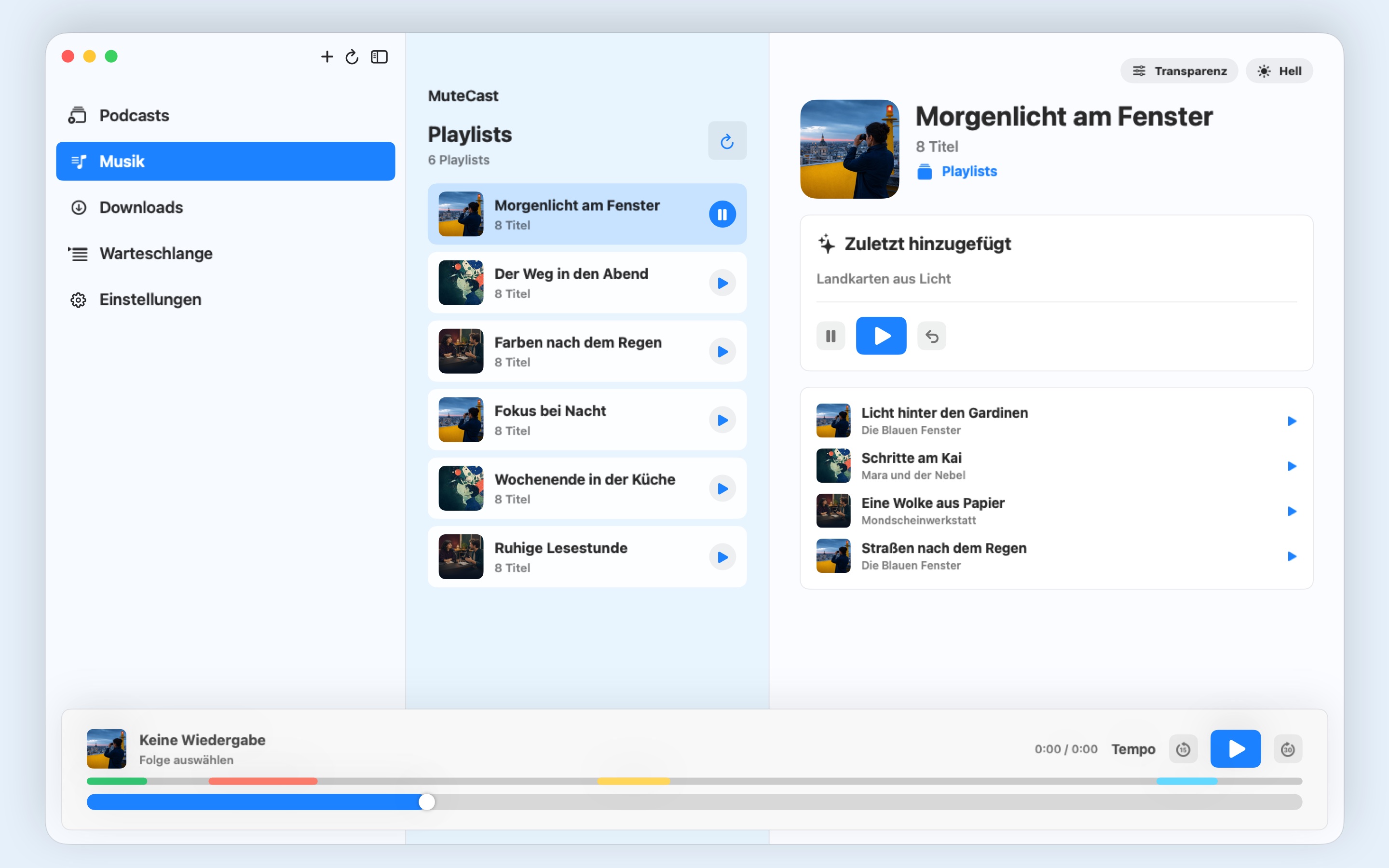The height and width of the screenshot is (868, 1389).
Task: Play Der Weg in den Abend playlist
Action: tap(722, 283)
